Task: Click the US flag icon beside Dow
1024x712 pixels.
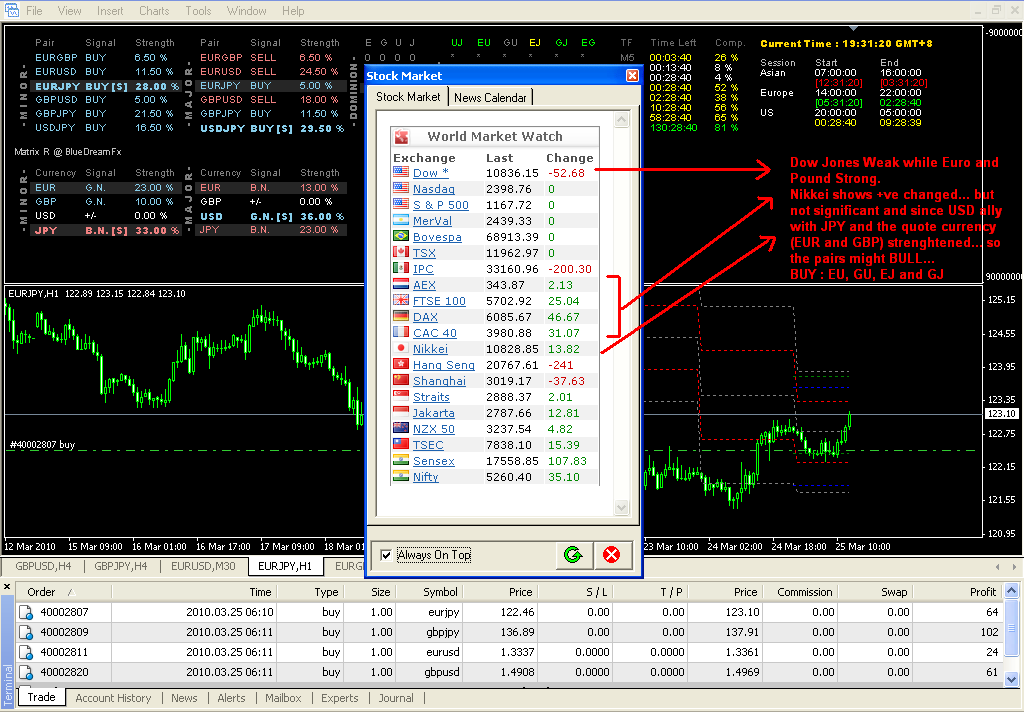Action: coord(401,172)
